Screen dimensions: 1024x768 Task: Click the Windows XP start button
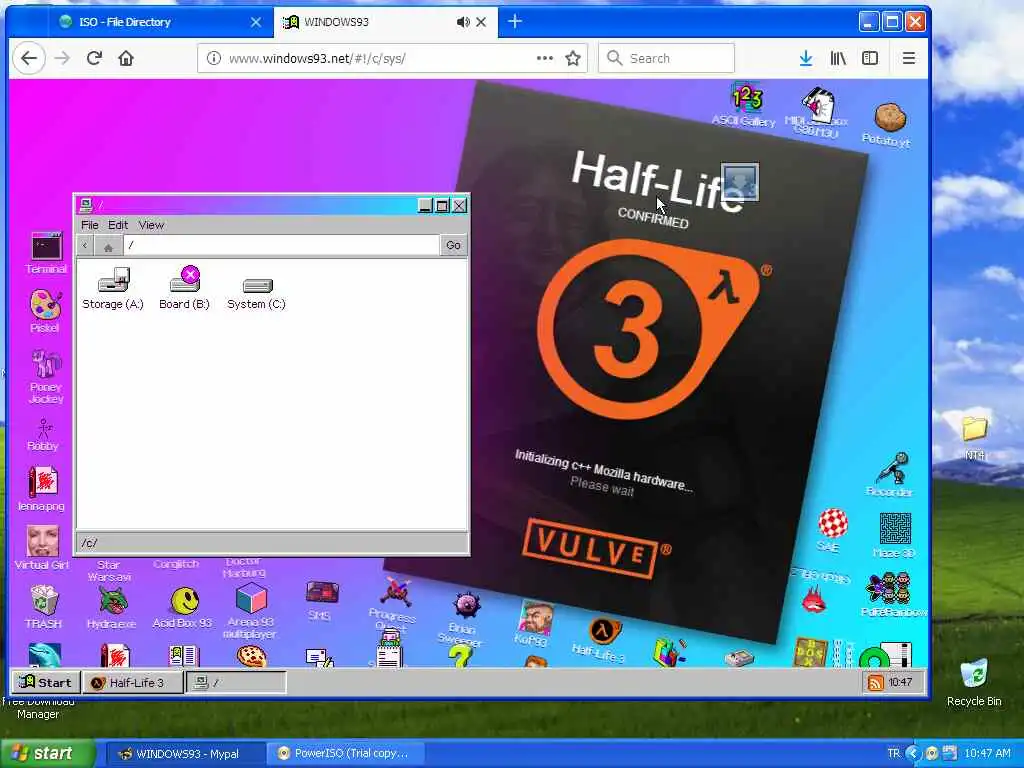[x=48, y=754]
